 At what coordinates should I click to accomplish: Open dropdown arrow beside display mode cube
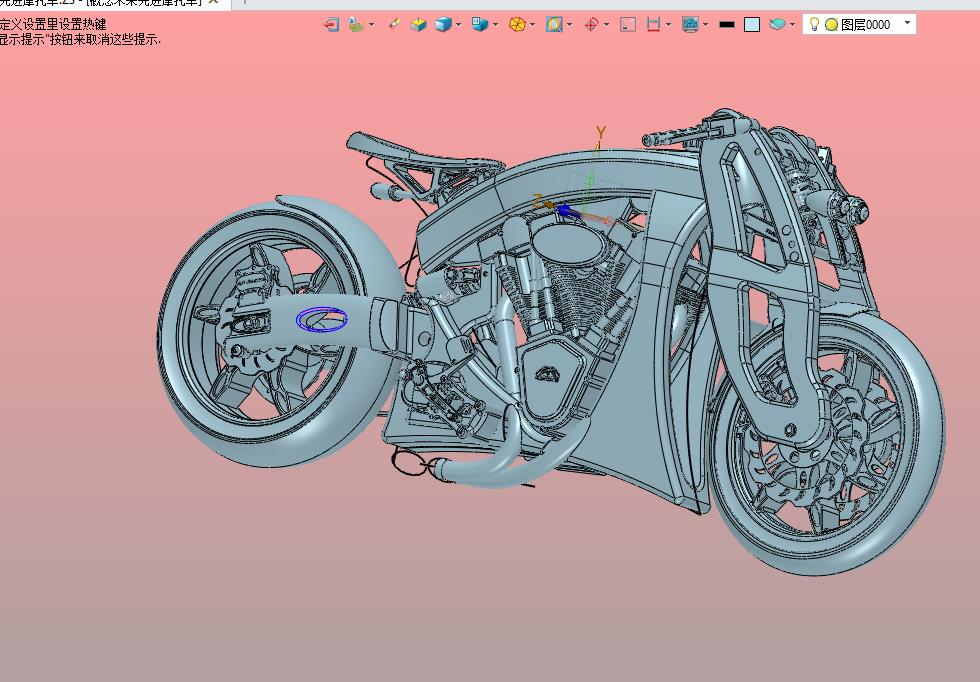pyautogui.click(x=495, y=25)
